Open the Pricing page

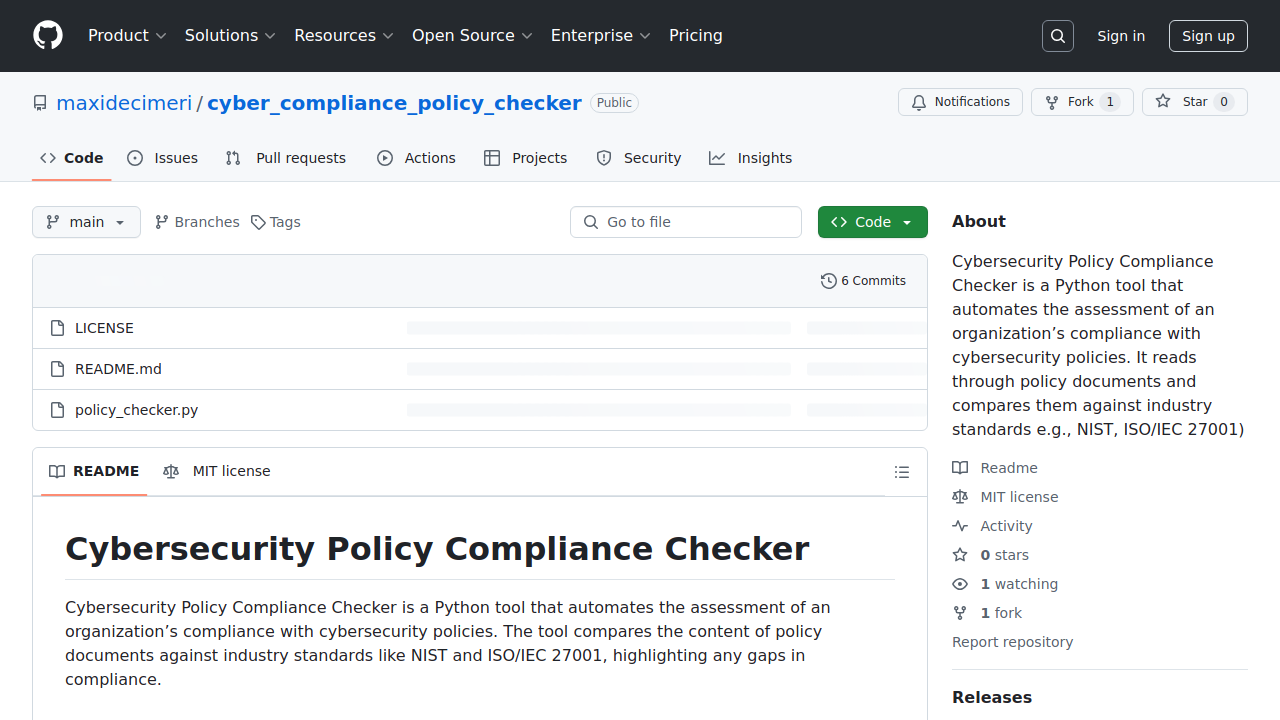click(x=696, y=36)
